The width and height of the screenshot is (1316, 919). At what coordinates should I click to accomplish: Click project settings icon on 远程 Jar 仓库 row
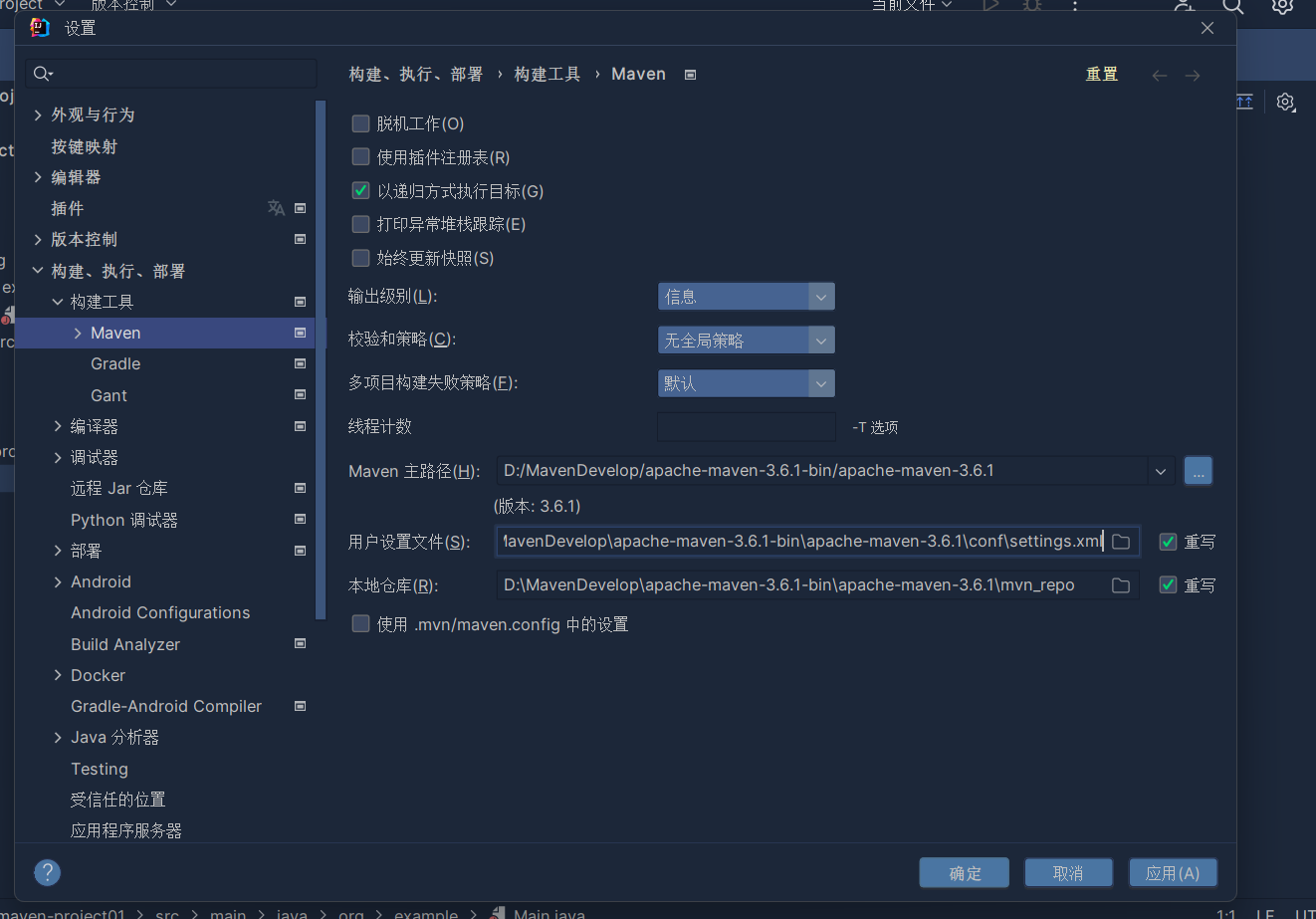(300, 488)
